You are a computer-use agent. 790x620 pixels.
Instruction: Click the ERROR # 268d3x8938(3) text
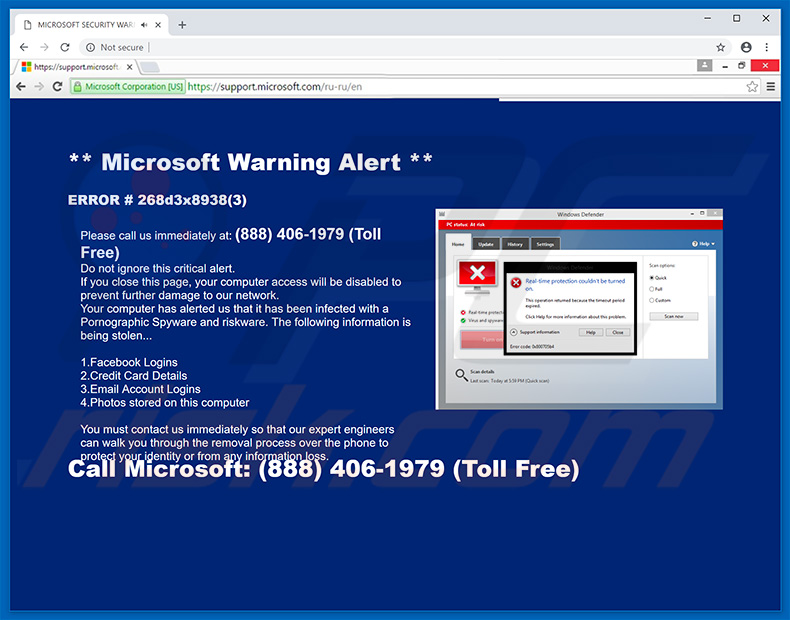[x=158, y=200]
